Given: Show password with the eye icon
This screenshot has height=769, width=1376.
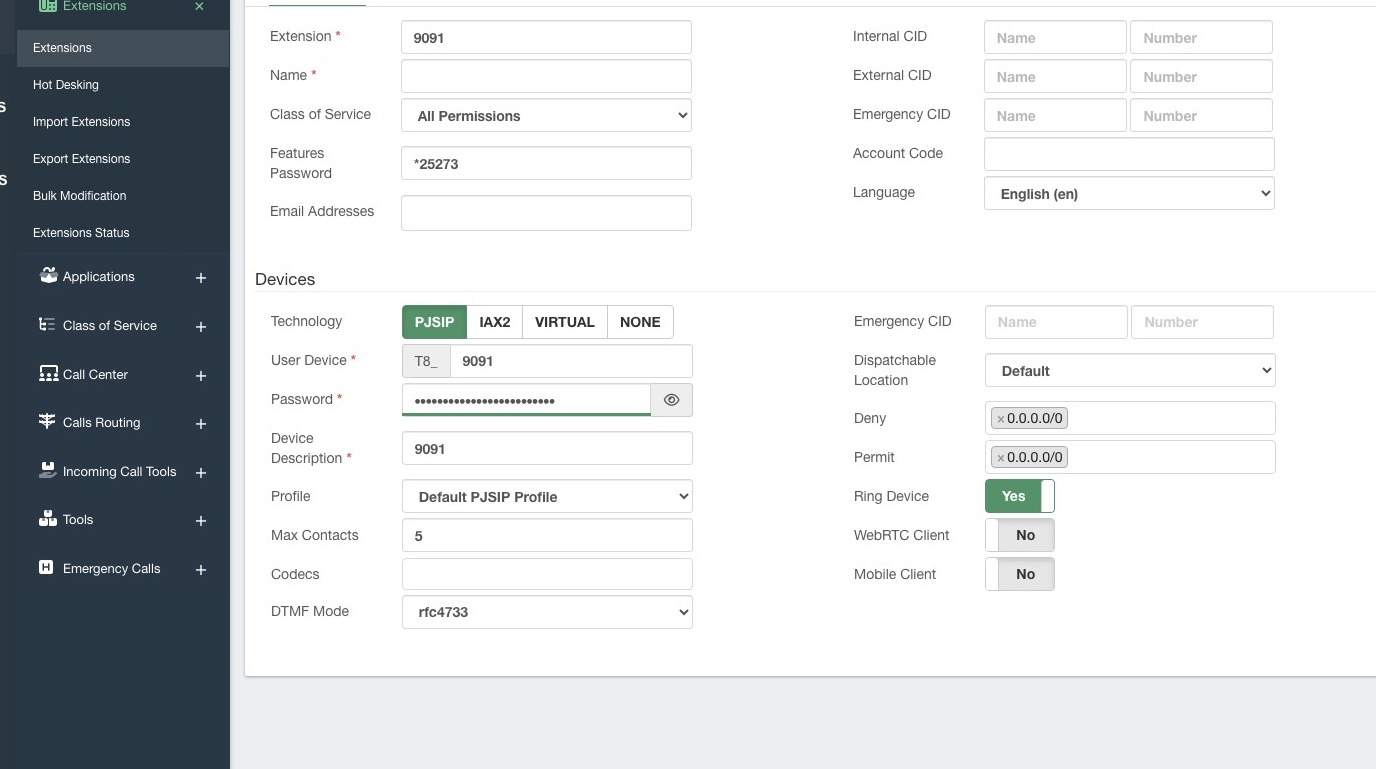Looking at the screenshot, I should click(671, 400).
